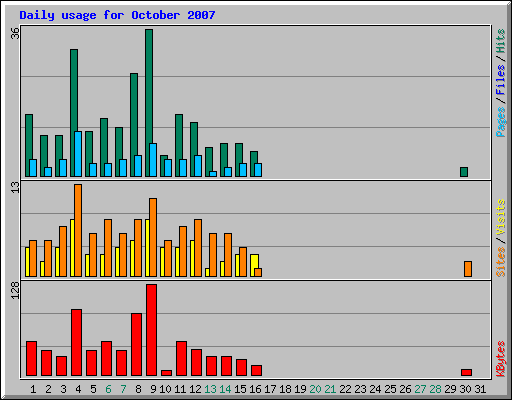The image size is (512, 400).
Task: Click the small green hits bar for day 30
Action: [x=464, y=172]
